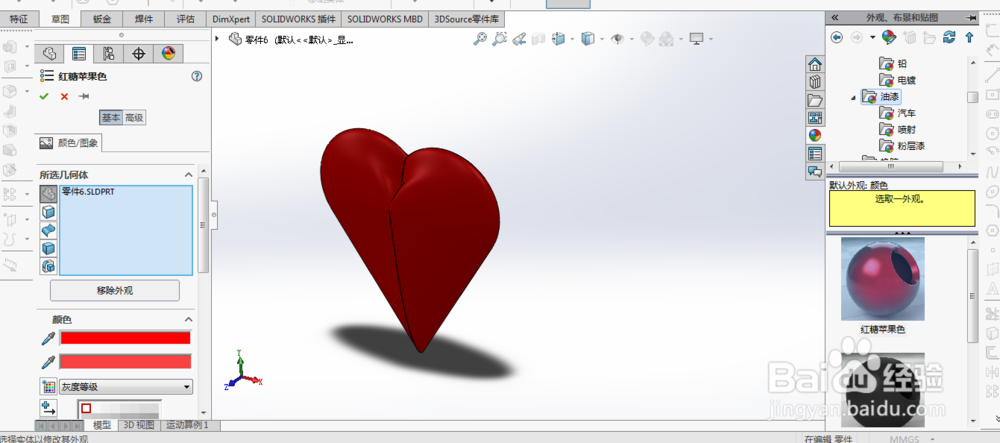The image size is (1000, 443).
Task: Open Design Library task pane tab
Action: tap(814, 82)
